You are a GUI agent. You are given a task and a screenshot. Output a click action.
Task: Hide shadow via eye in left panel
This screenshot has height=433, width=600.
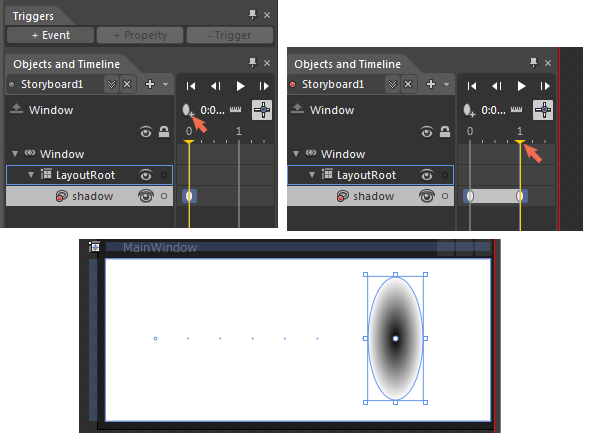(146, 196)
